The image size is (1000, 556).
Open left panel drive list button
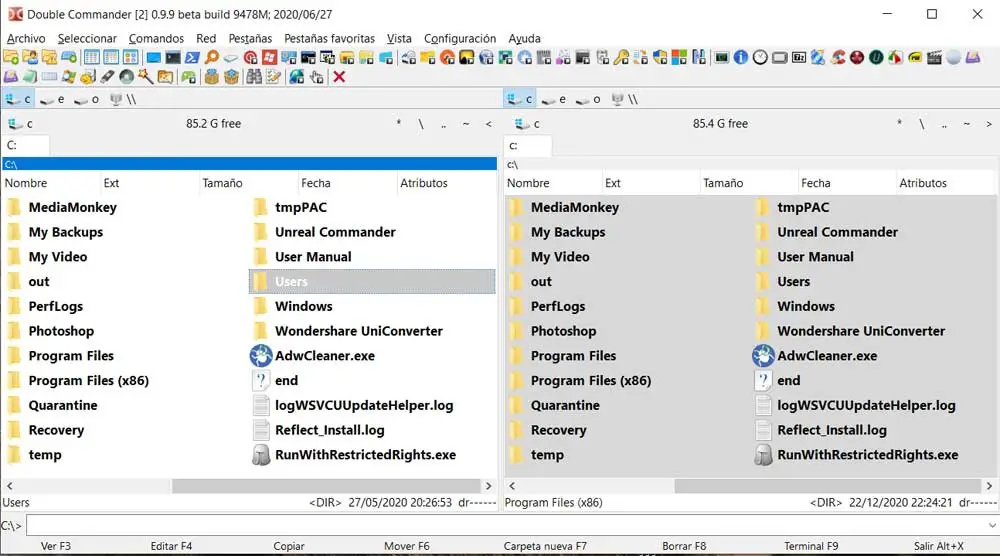point(20,124)
